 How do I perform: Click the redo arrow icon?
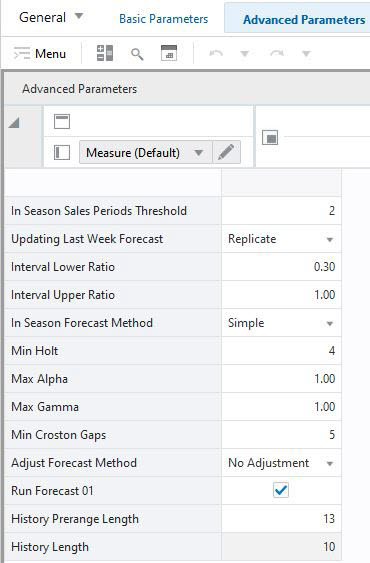tap(277, 53)
